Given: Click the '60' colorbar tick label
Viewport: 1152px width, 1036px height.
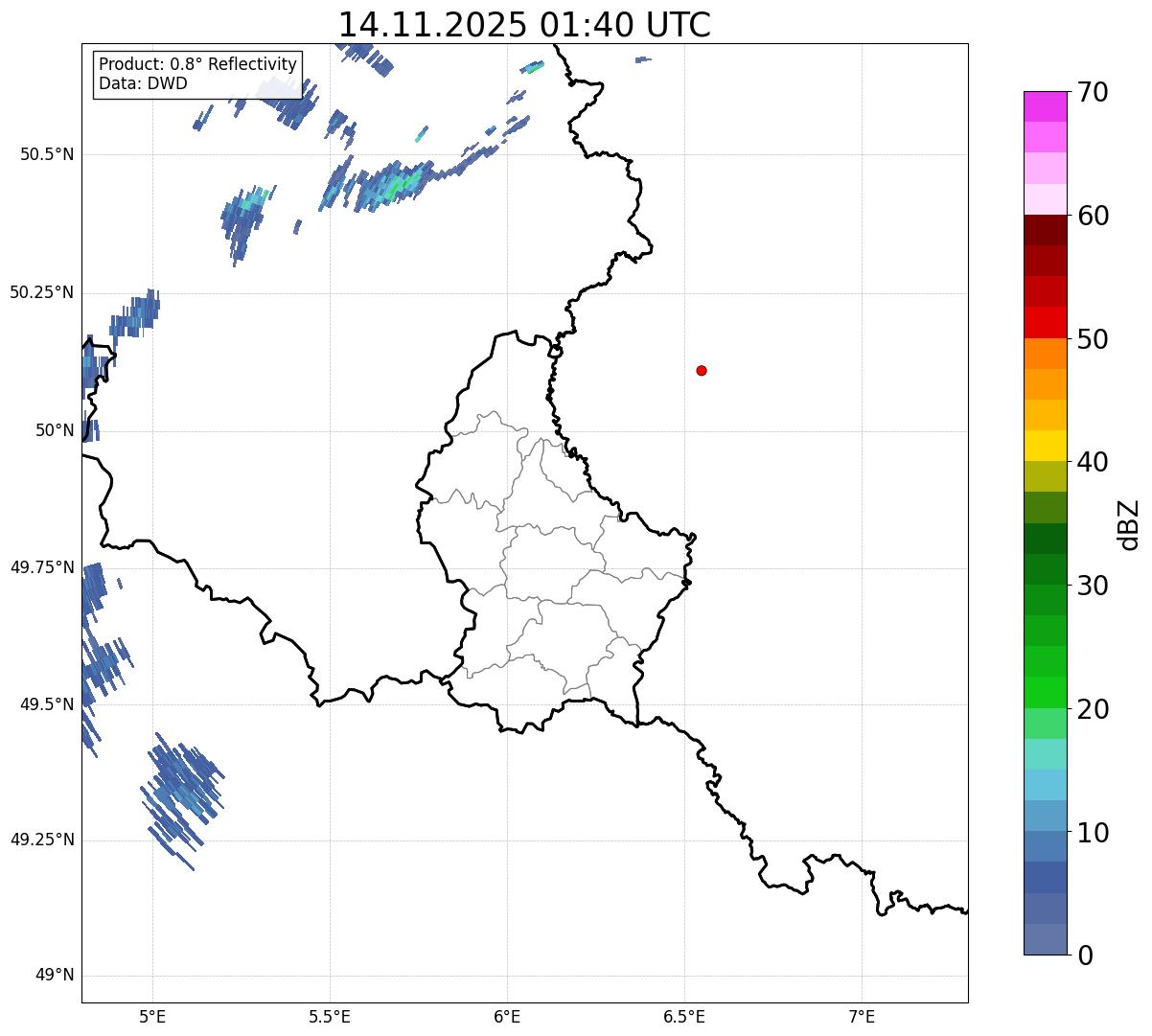Looking at the screenshot, I should [1093, 217].
